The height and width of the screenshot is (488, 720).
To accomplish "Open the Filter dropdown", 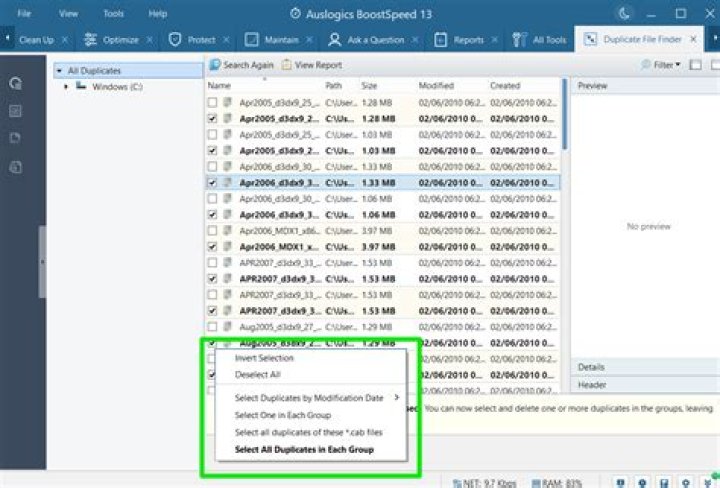I will [x=660, y=65].
